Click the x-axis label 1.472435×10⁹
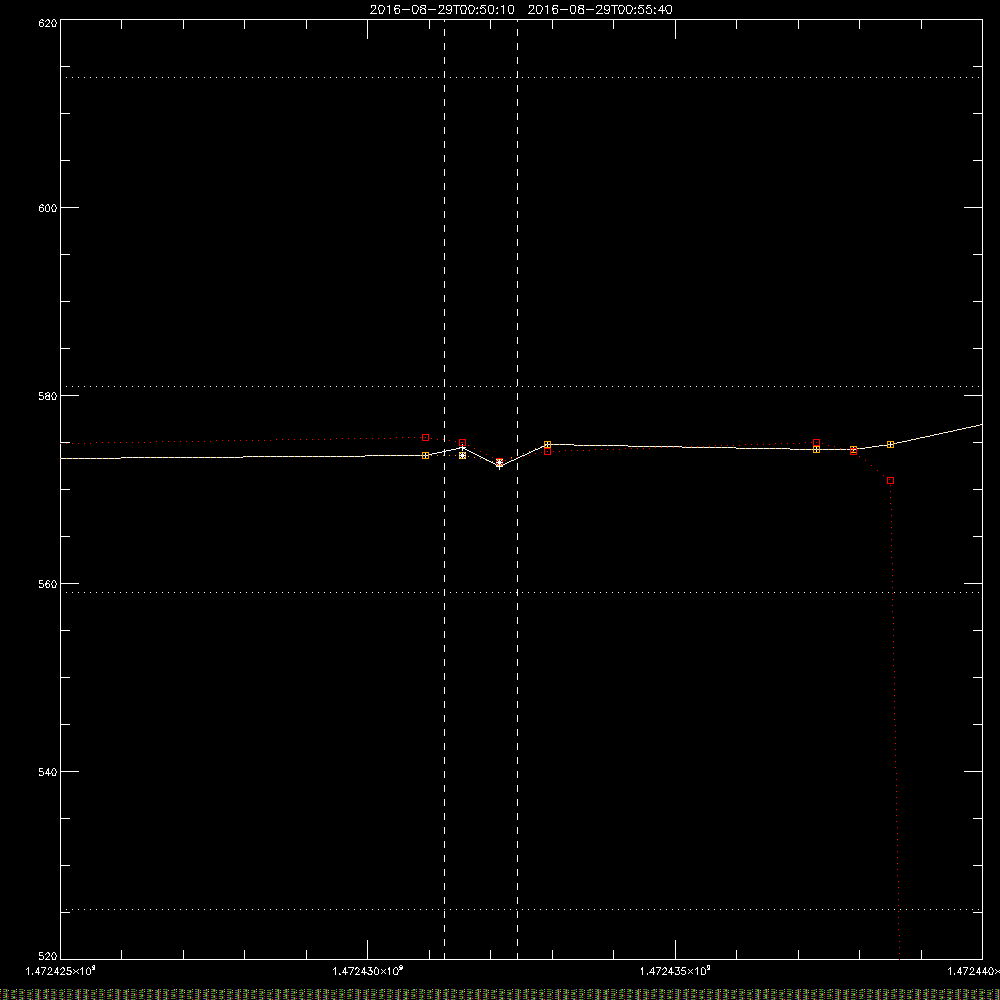 [x=675, y=971]
